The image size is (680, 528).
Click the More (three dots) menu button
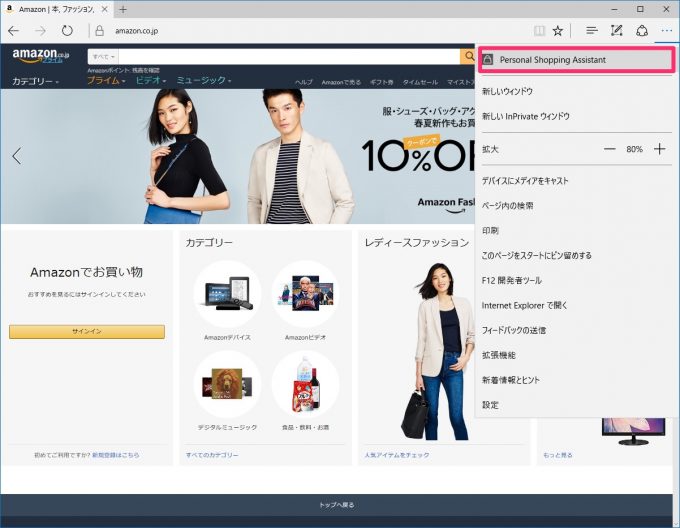667,31
